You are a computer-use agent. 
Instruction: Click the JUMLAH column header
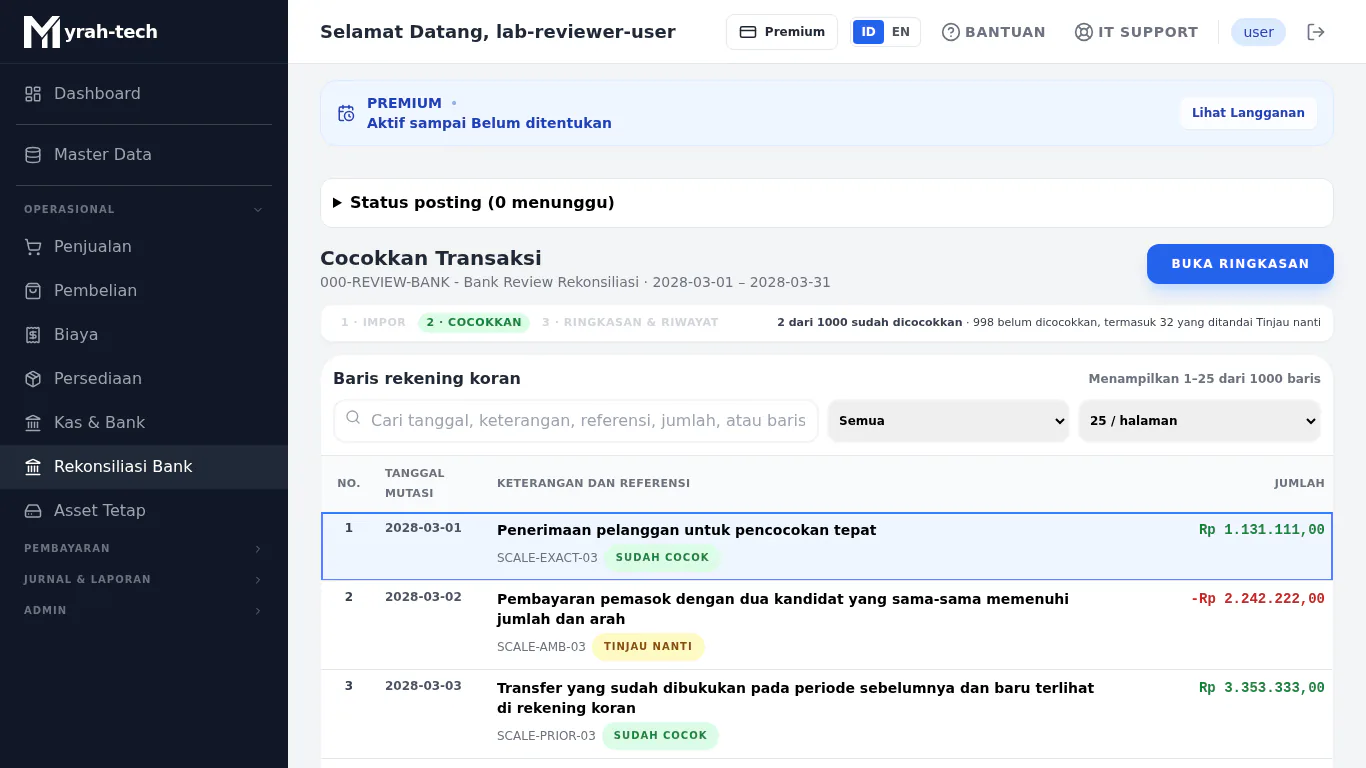(1299, 483)
